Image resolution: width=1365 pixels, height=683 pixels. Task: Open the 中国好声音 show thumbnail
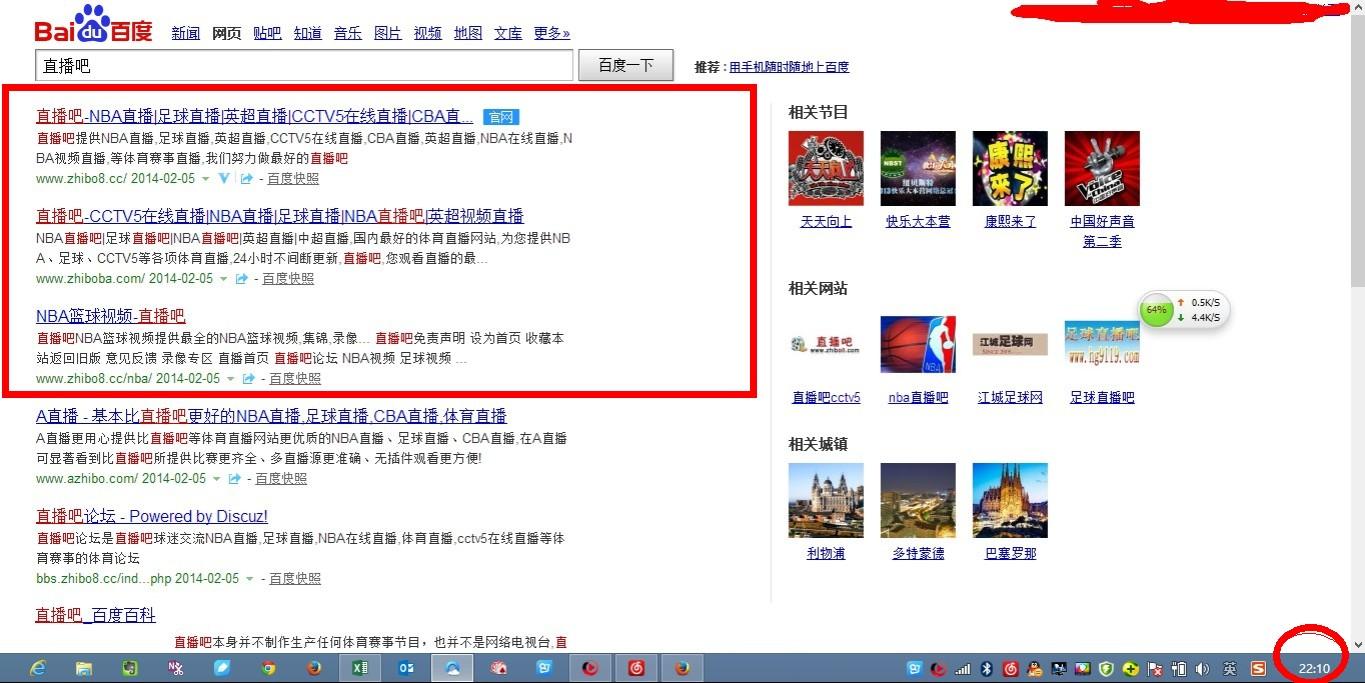click(1102, 168)
